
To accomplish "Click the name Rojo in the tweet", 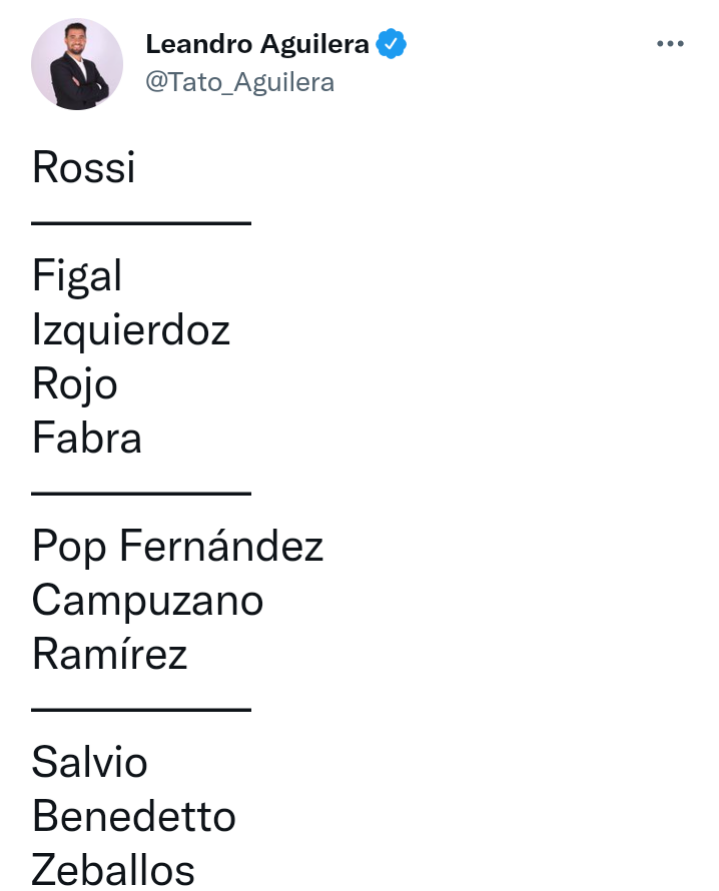I will (x=74, y=384).
